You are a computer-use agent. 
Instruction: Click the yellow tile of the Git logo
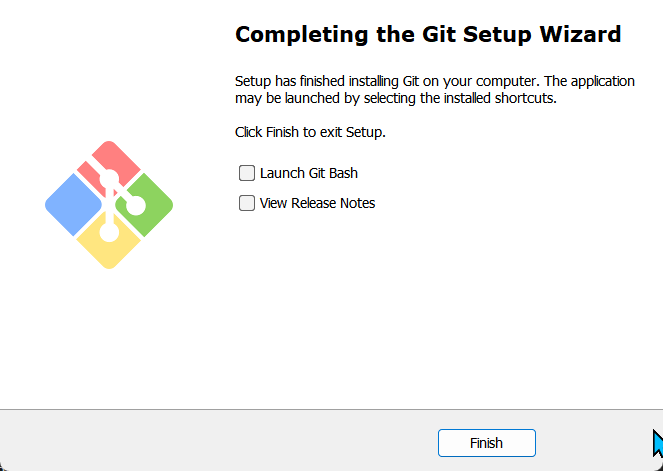(109, 249)
